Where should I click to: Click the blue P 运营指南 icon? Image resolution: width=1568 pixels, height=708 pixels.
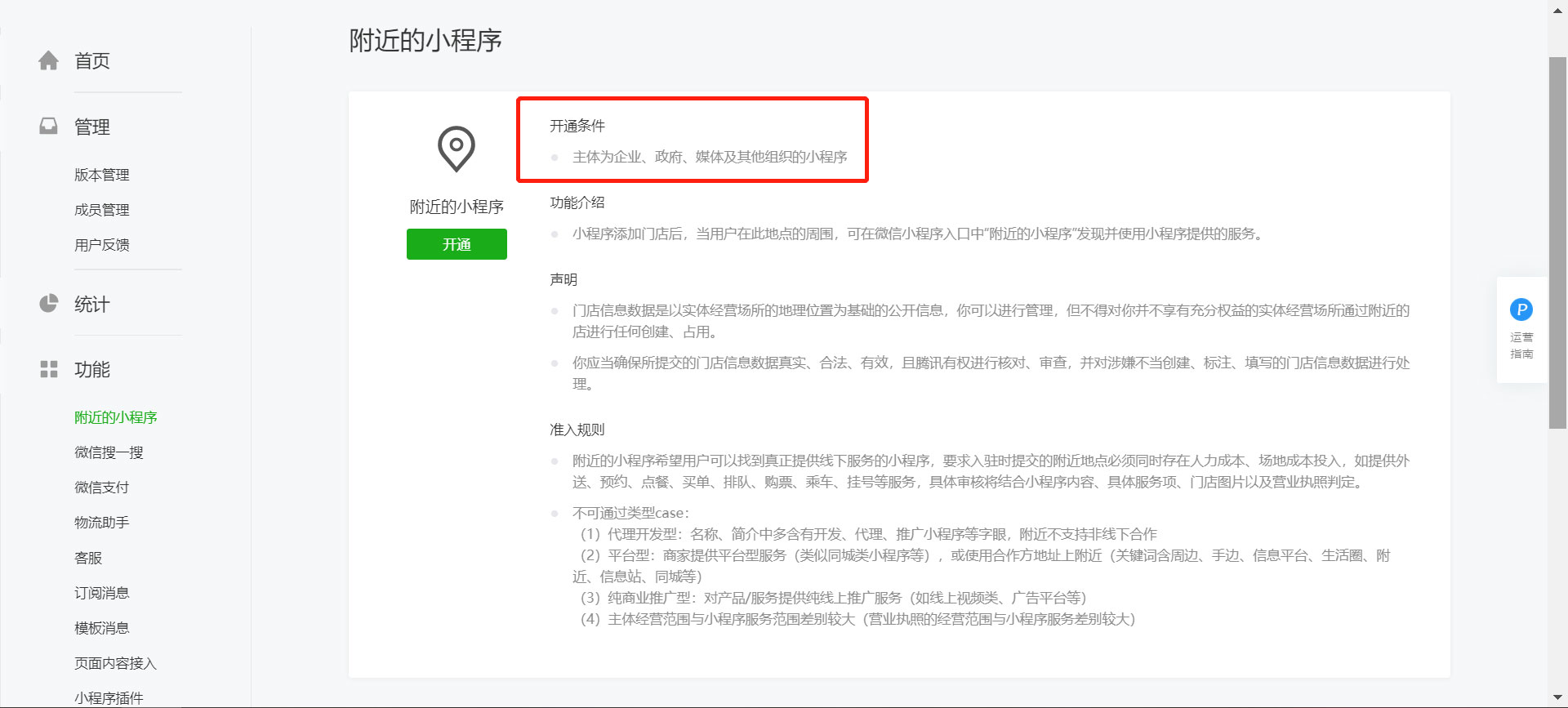pos(1521,309)
